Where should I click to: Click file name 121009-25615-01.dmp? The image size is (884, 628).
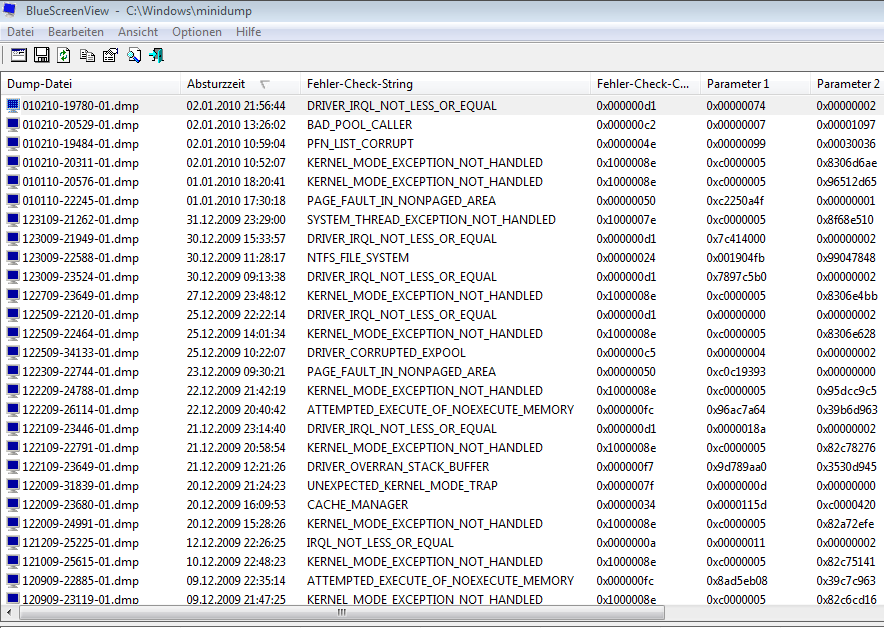pos(81,561)
